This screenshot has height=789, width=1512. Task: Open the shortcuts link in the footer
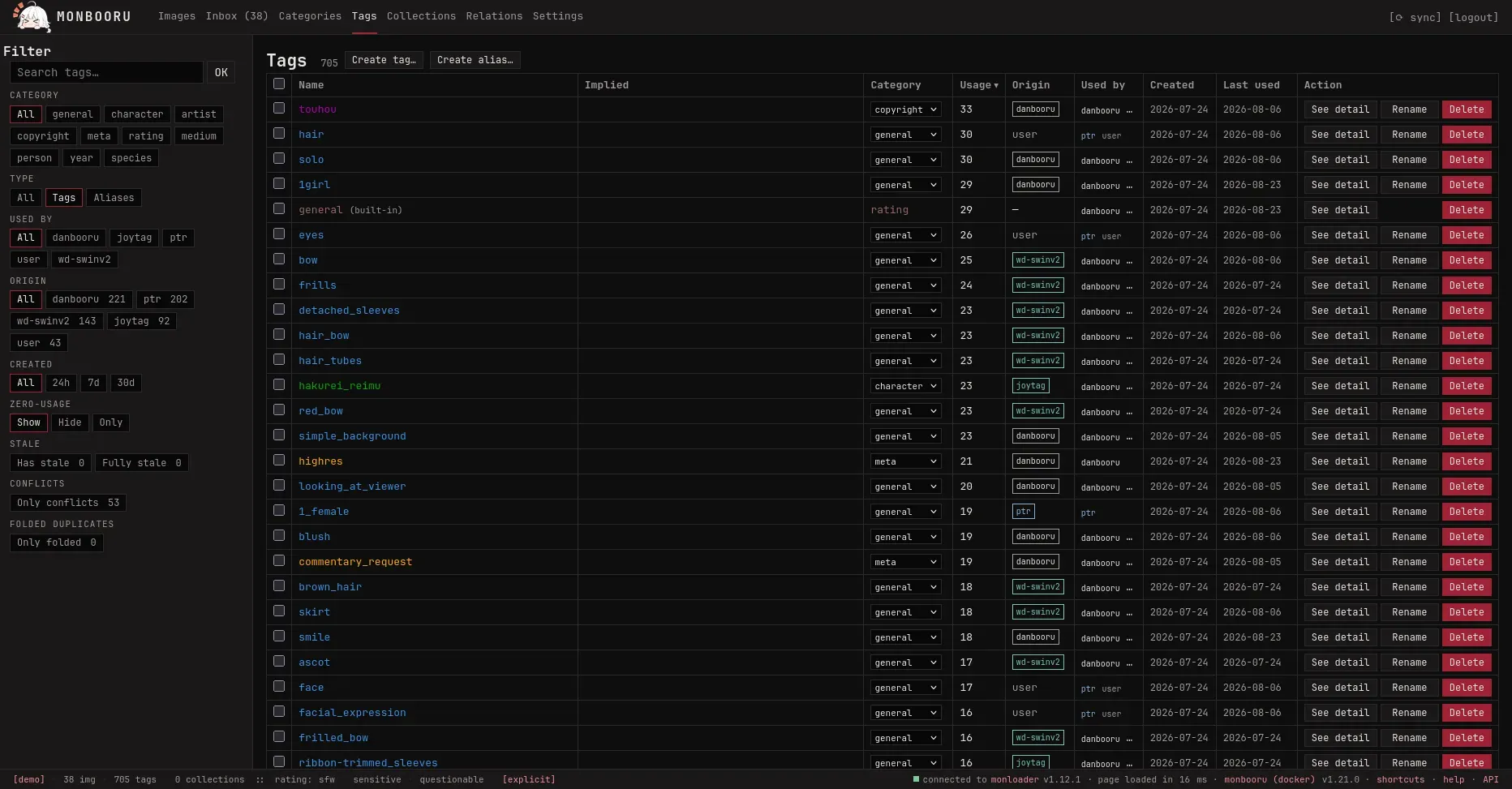pos(1400,779)
